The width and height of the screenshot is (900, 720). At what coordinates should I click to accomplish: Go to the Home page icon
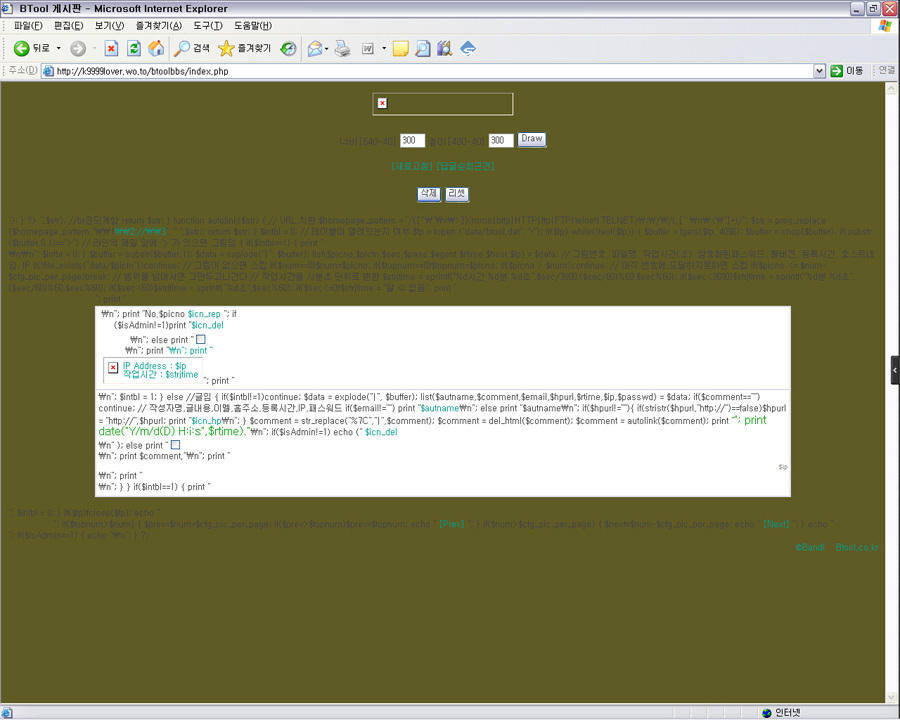tap(156, 48)
